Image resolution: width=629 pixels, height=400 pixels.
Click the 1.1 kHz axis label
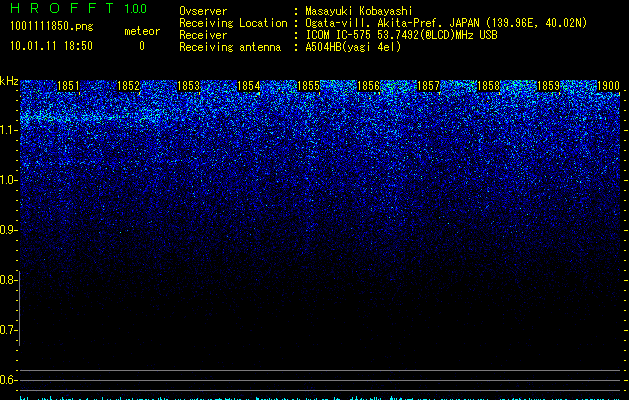tap(8, 130)
